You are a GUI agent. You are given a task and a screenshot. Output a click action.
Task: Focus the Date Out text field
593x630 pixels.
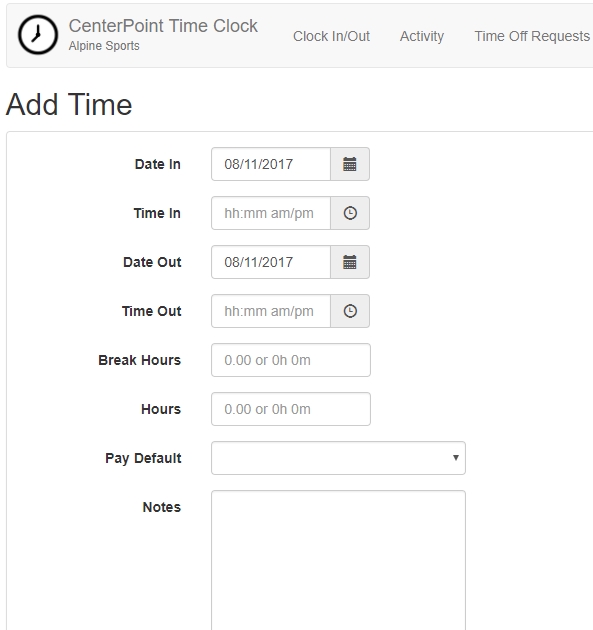coord(271,262)
